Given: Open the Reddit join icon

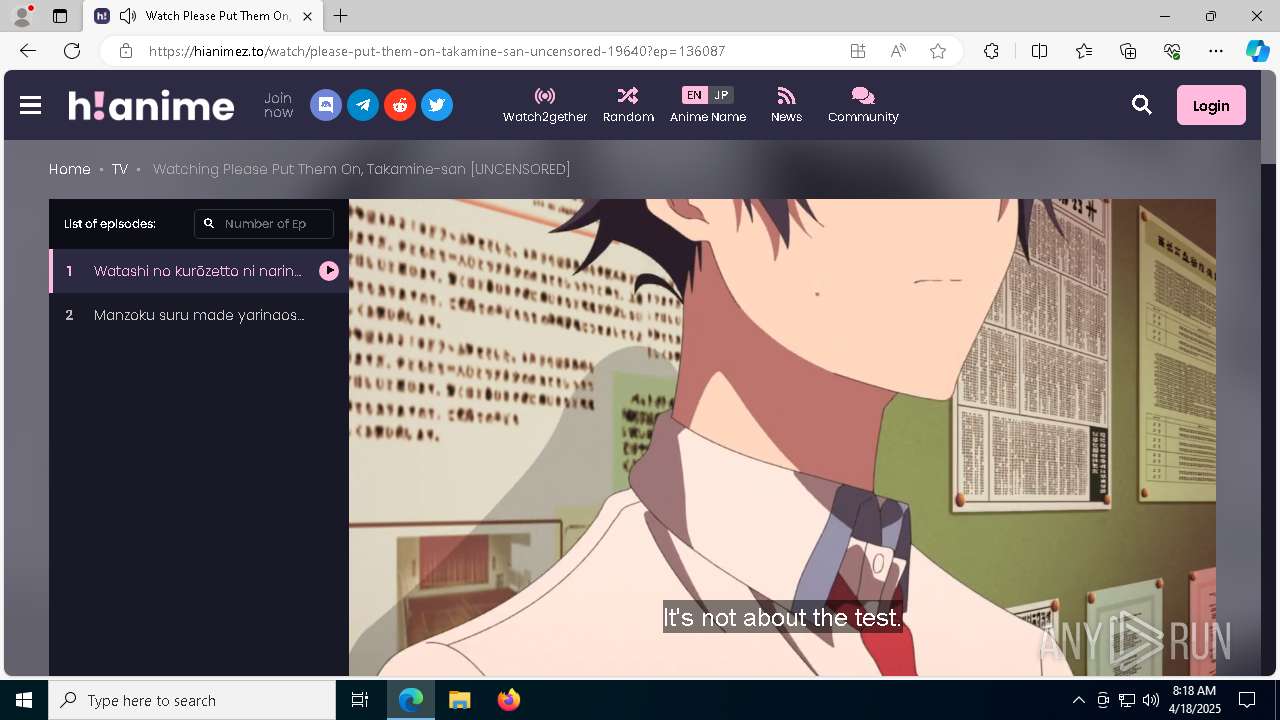Looking at the screenshot, I should pyautogui.click(x=400, y=105).
